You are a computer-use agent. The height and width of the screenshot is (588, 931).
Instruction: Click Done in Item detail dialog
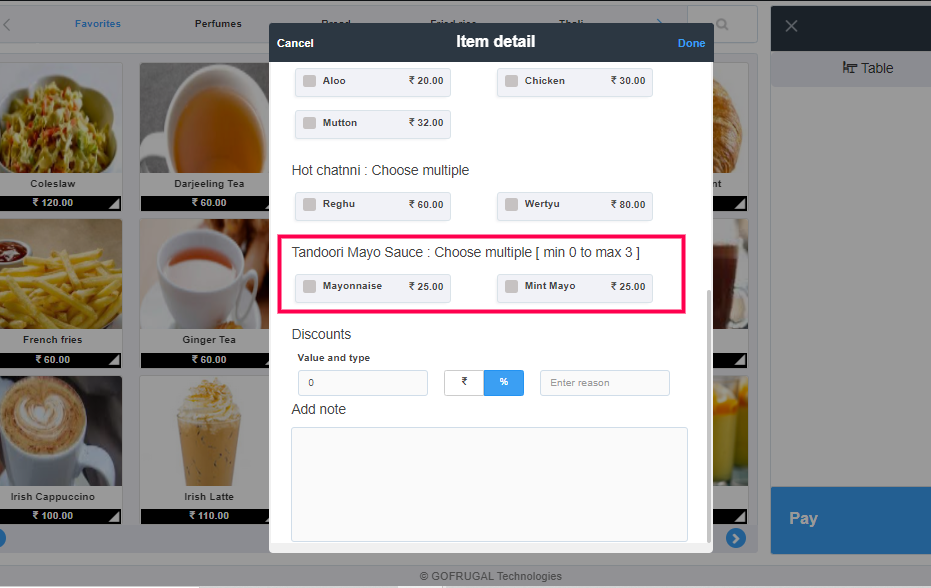(x=691, y=43)
